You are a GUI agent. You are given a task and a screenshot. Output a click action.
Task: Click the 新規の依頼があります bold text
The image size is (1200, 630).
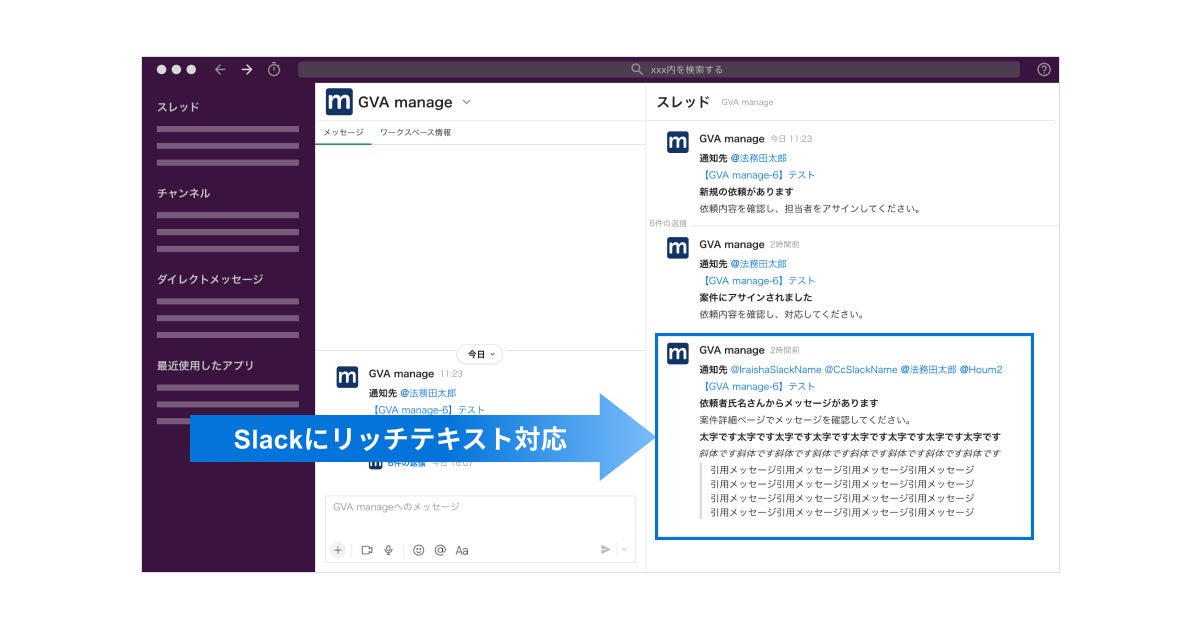(746, 192)
